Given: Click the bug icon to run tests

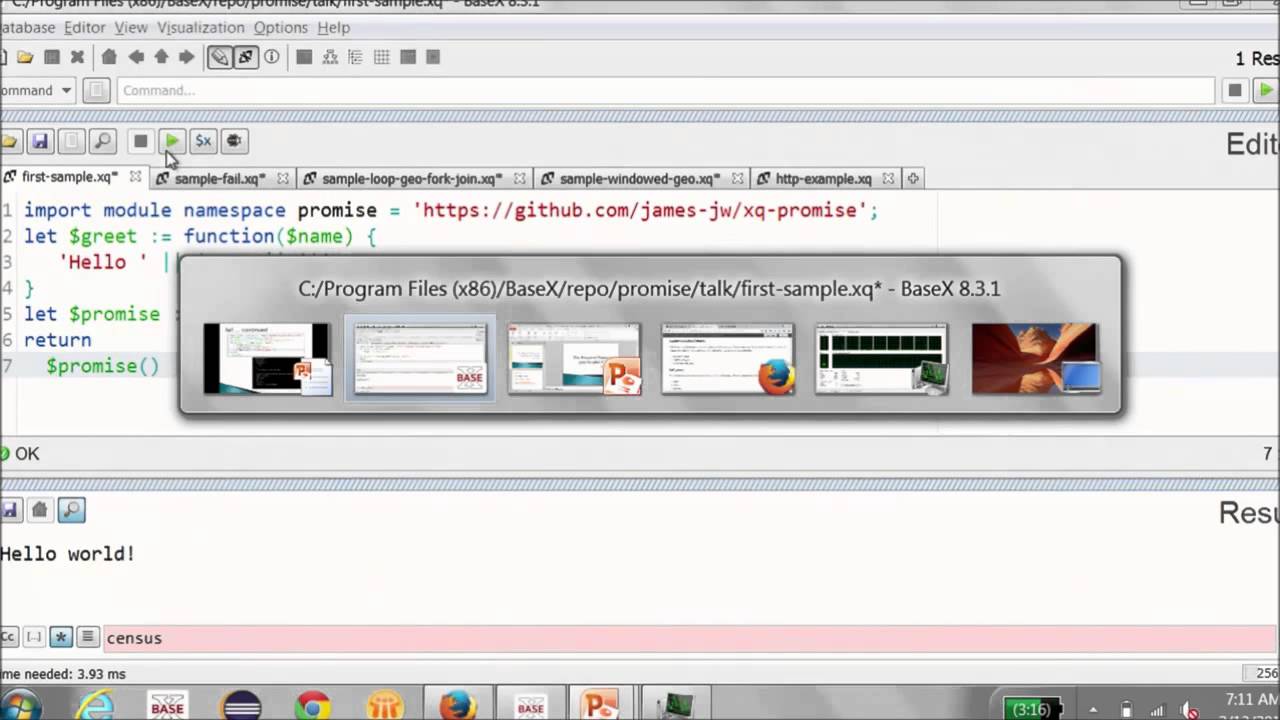Looking at the screenshot, I should (234, 141).
